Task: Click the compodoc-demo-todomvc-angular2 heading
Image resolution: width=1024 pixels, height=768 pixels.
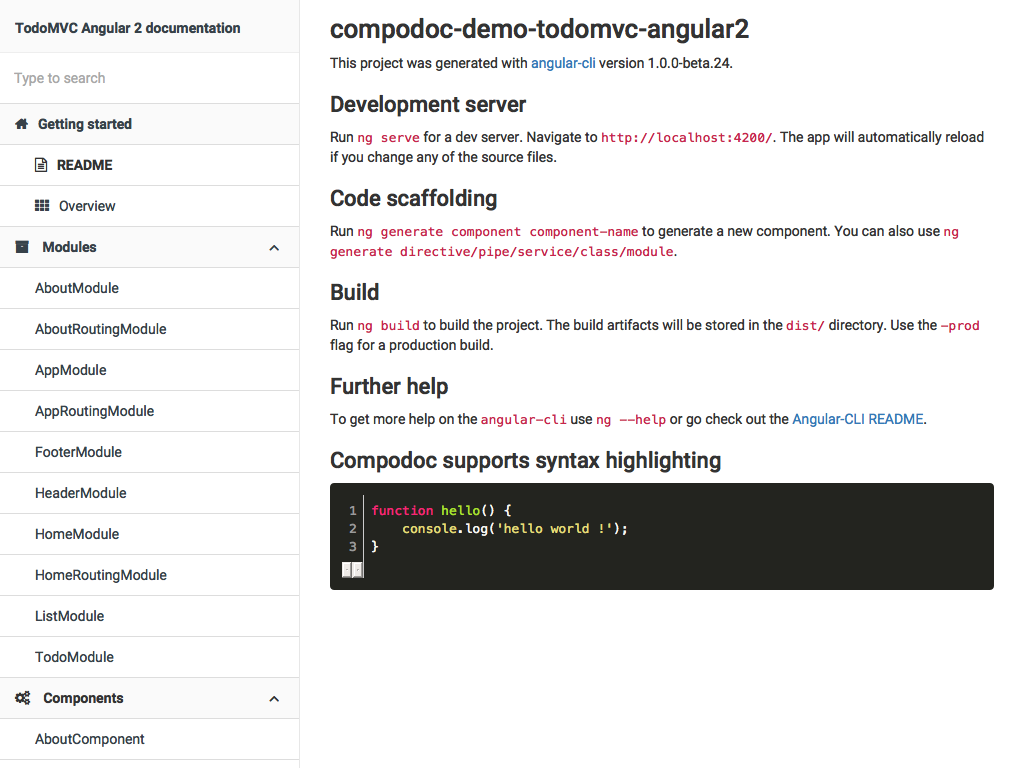Action: 539,29
